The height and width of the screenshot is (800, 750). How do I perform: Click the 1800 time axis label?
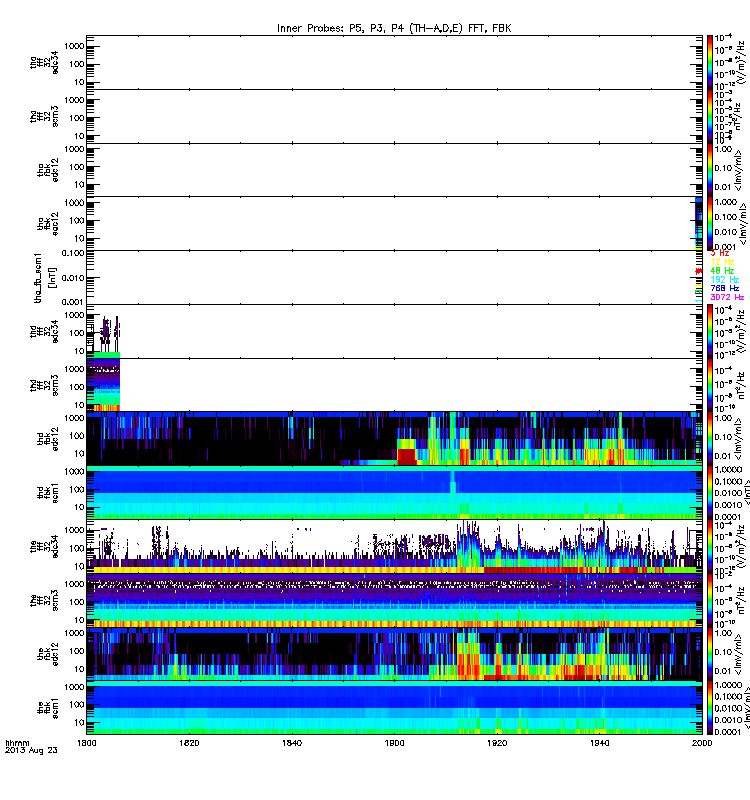tap(86, 743)
